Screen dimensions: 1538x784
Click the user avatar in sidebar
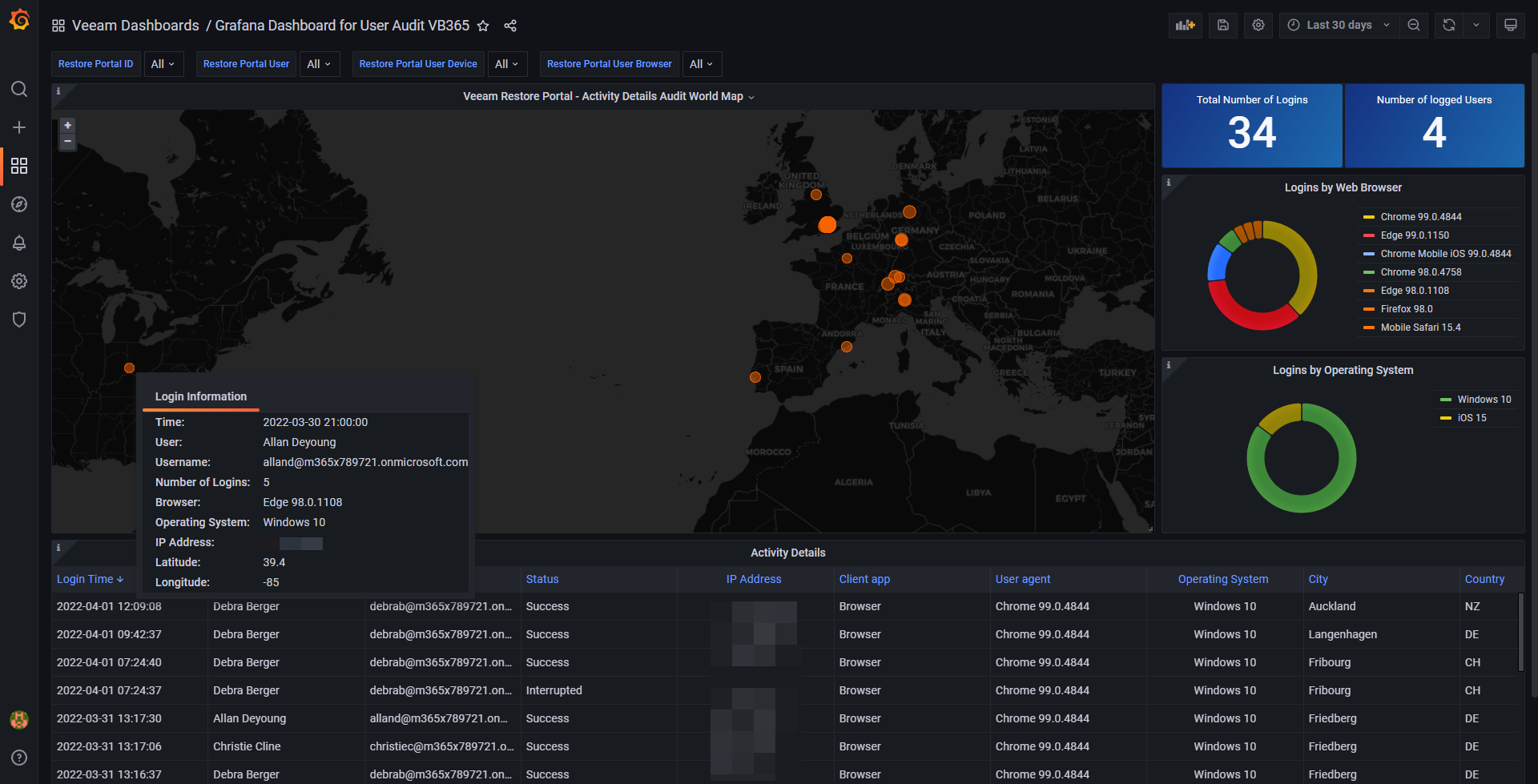coord(19,720)
